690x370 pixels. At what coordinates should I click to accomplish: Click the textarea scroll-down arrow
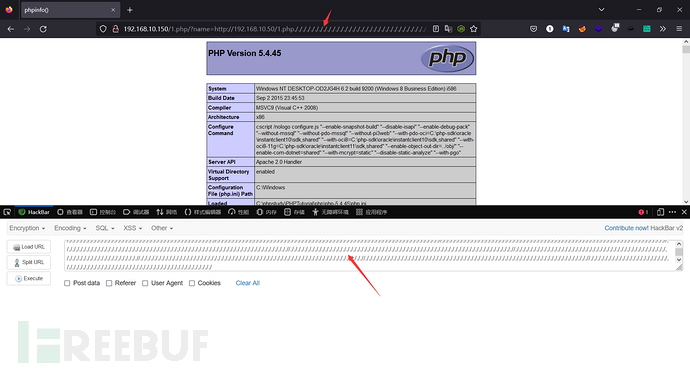point(679,260)
